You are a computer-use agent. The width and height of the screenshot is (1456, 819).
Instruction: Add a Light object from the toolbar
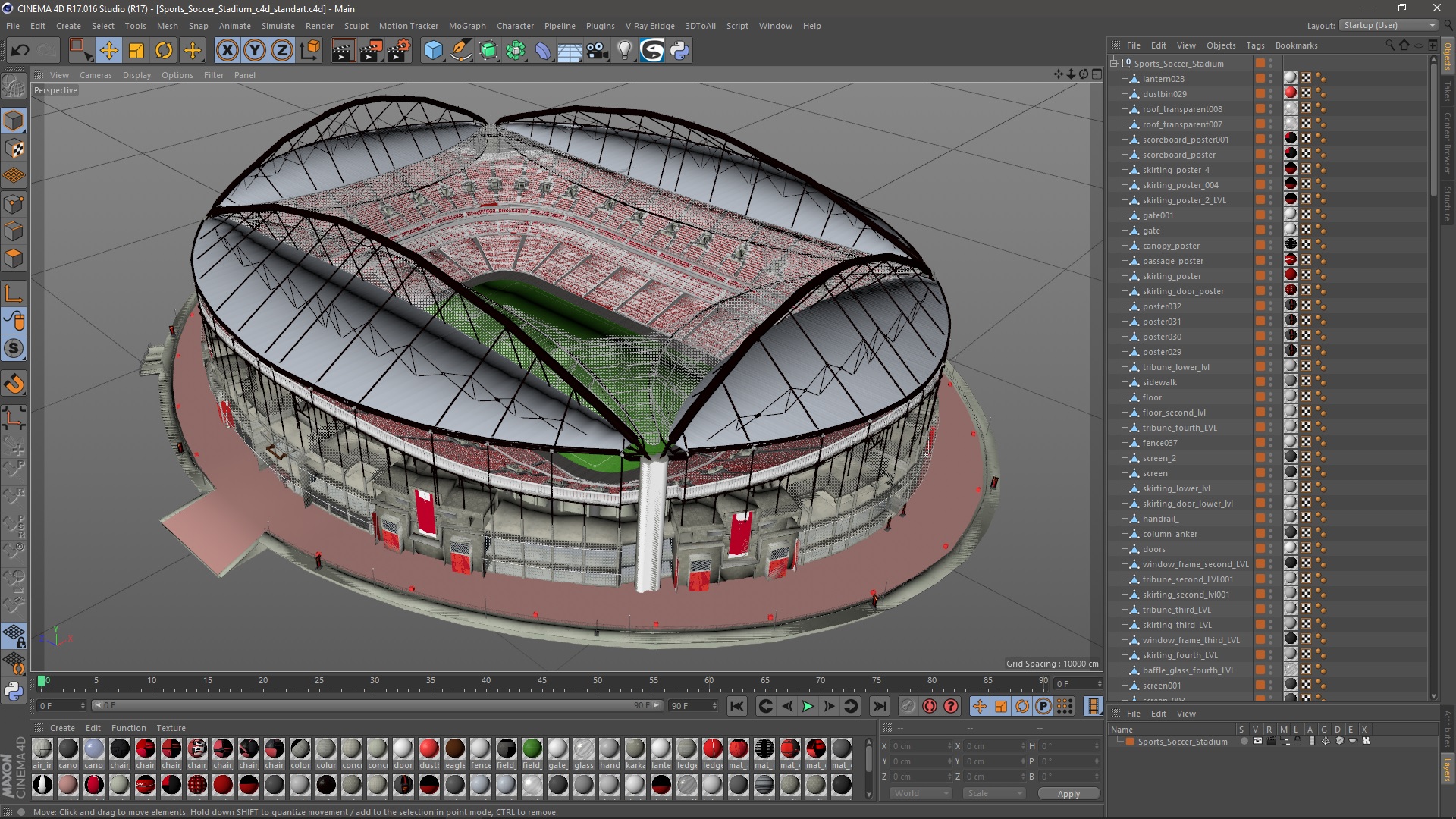(x=624, y=51)
